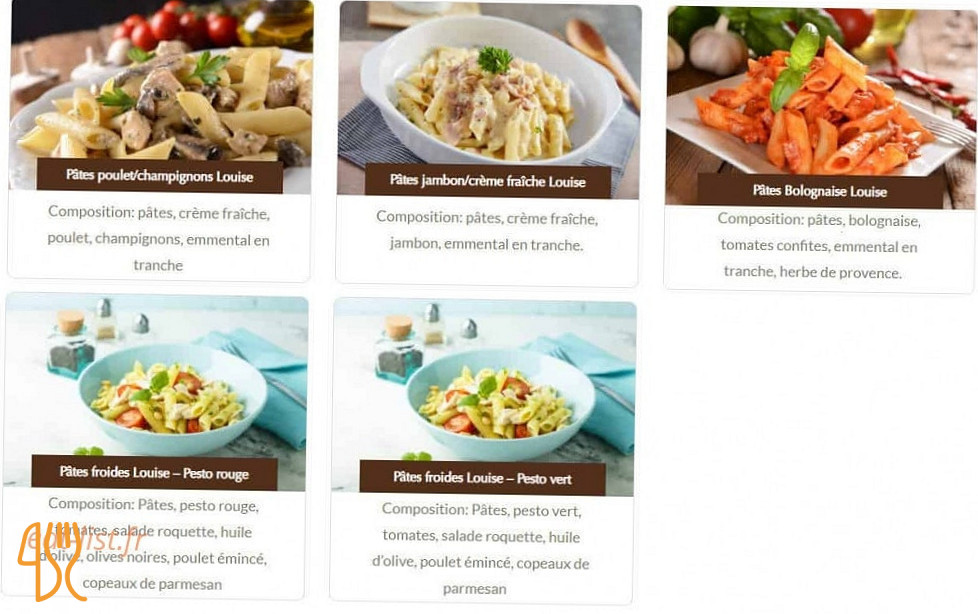Open the Pesto vert cold pasta photo
Image resolution: width=978 pixels, height=614 pixels.
(483, 396)
